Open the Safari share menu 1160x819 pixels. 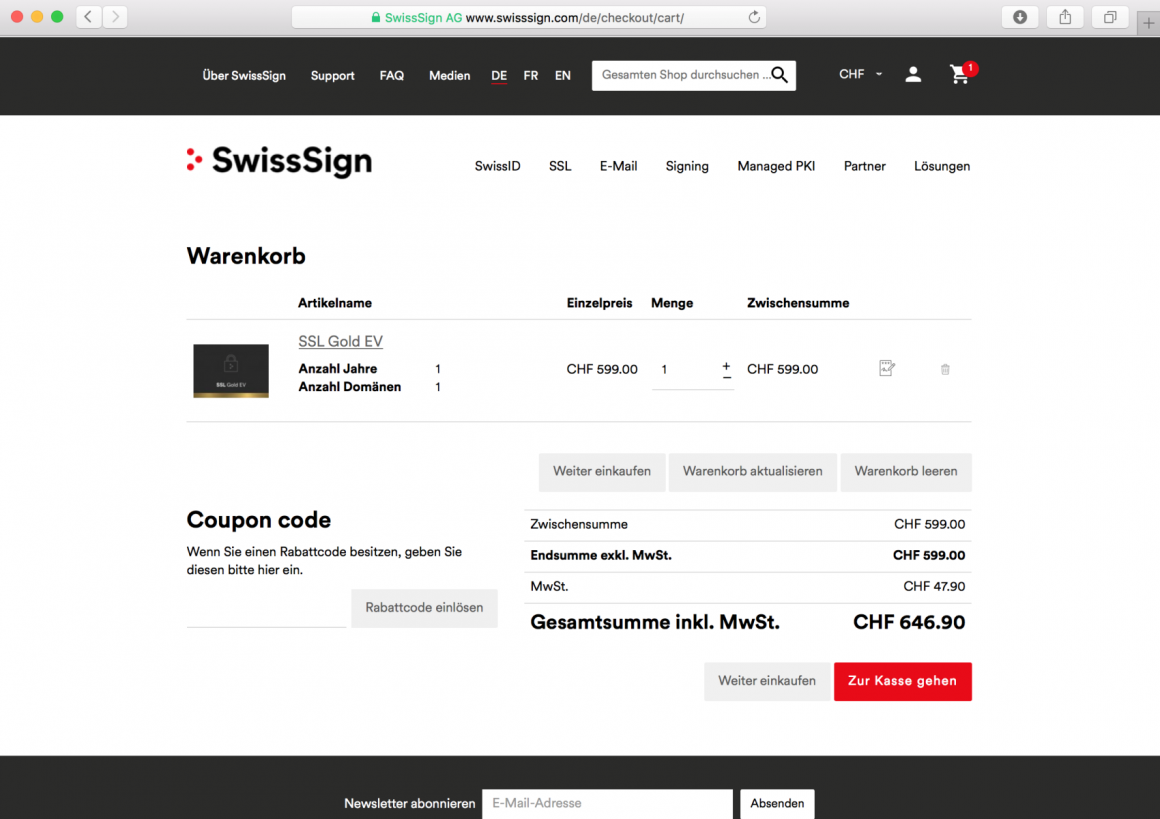[x=1065, y=17]
